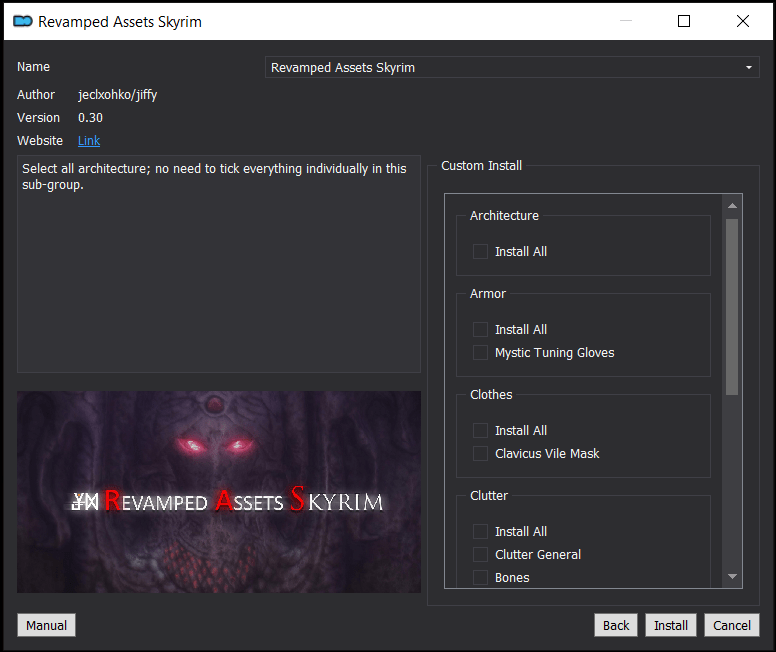Open the Website Link
The height and width of the screenshot is (652, 776).
(x=89, y=141)
